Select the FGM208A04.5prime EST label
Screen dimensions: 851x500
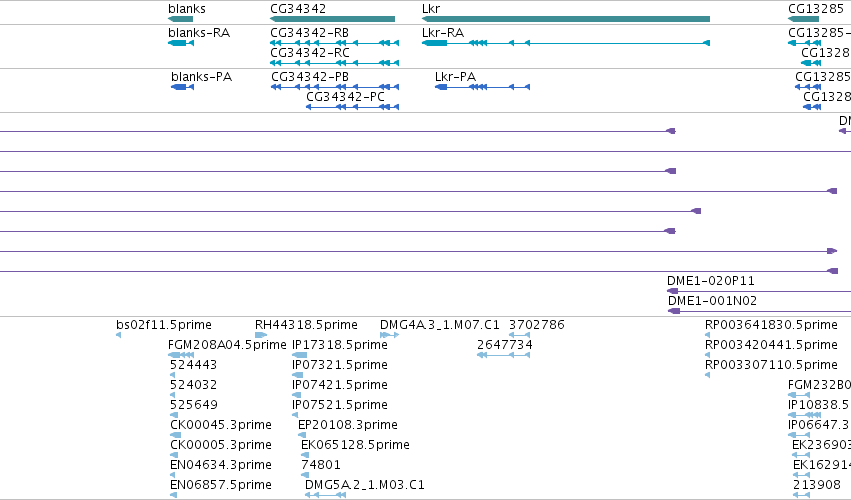tap(227, 345)
